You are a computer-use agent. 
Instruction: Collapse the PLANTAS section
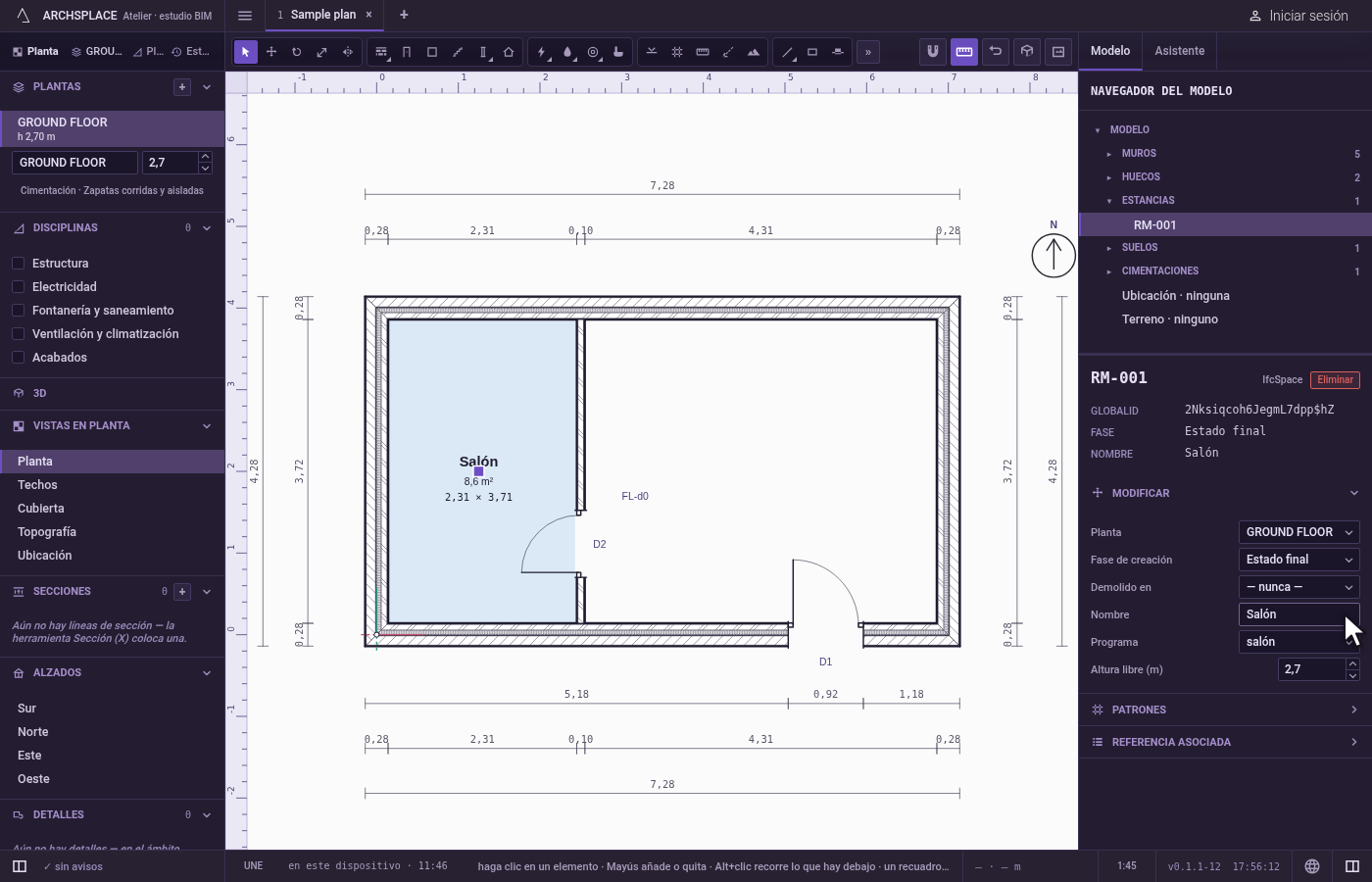(x=207, y=87)
